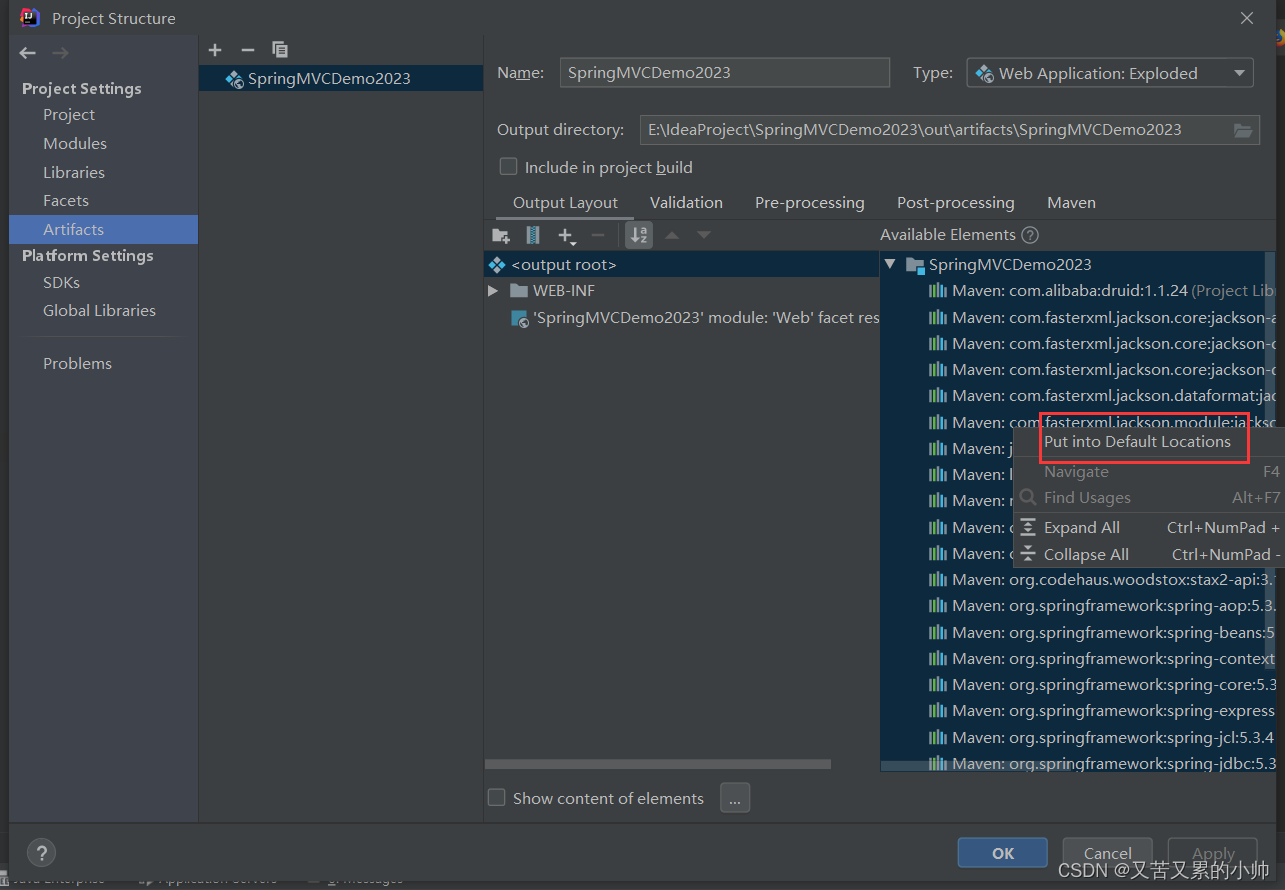Select Navigate in context menu
This screenshot has height=890, width=1285.
point(1147,472)
